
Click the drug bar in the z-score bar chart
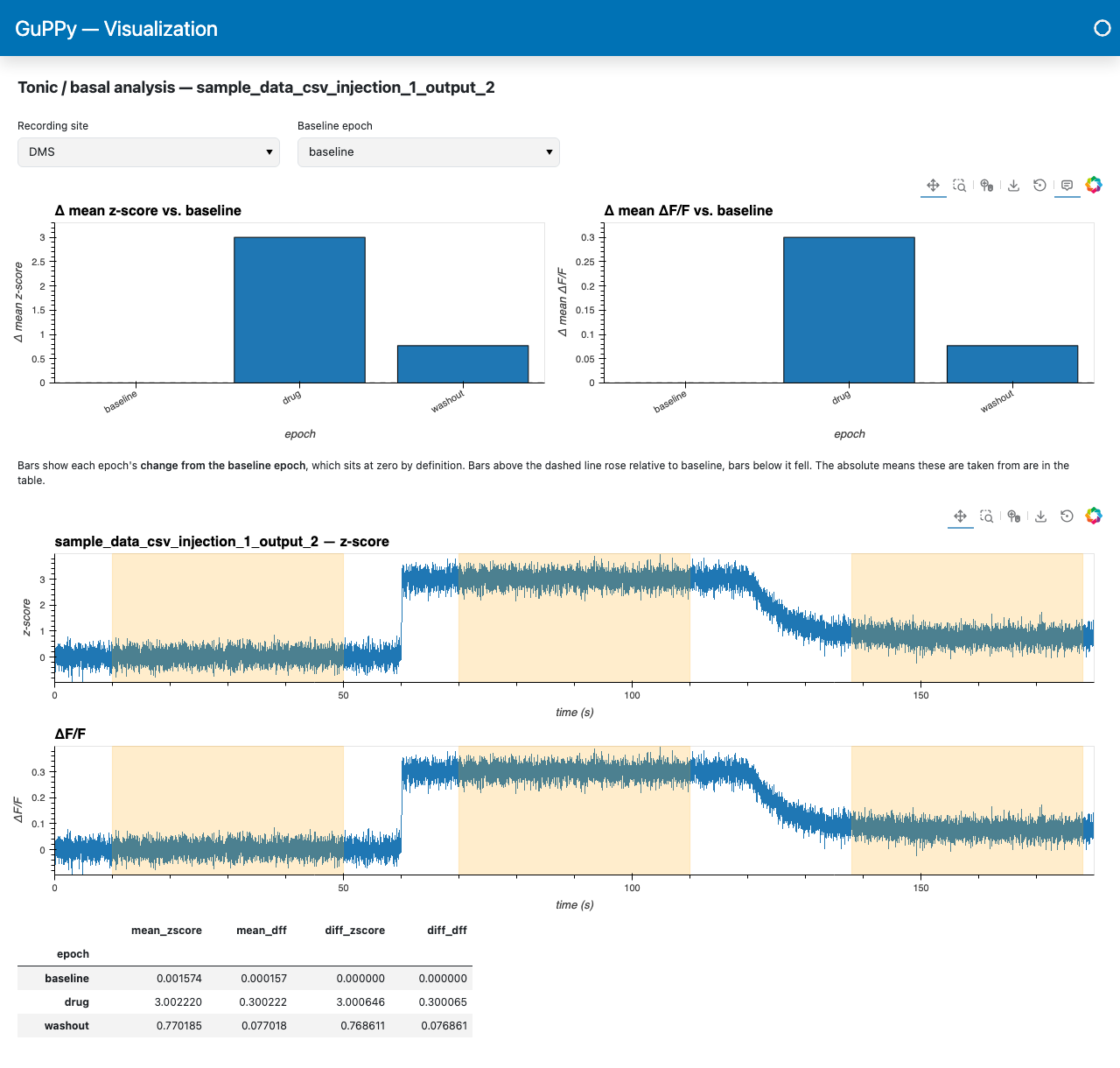pos(299,310)
